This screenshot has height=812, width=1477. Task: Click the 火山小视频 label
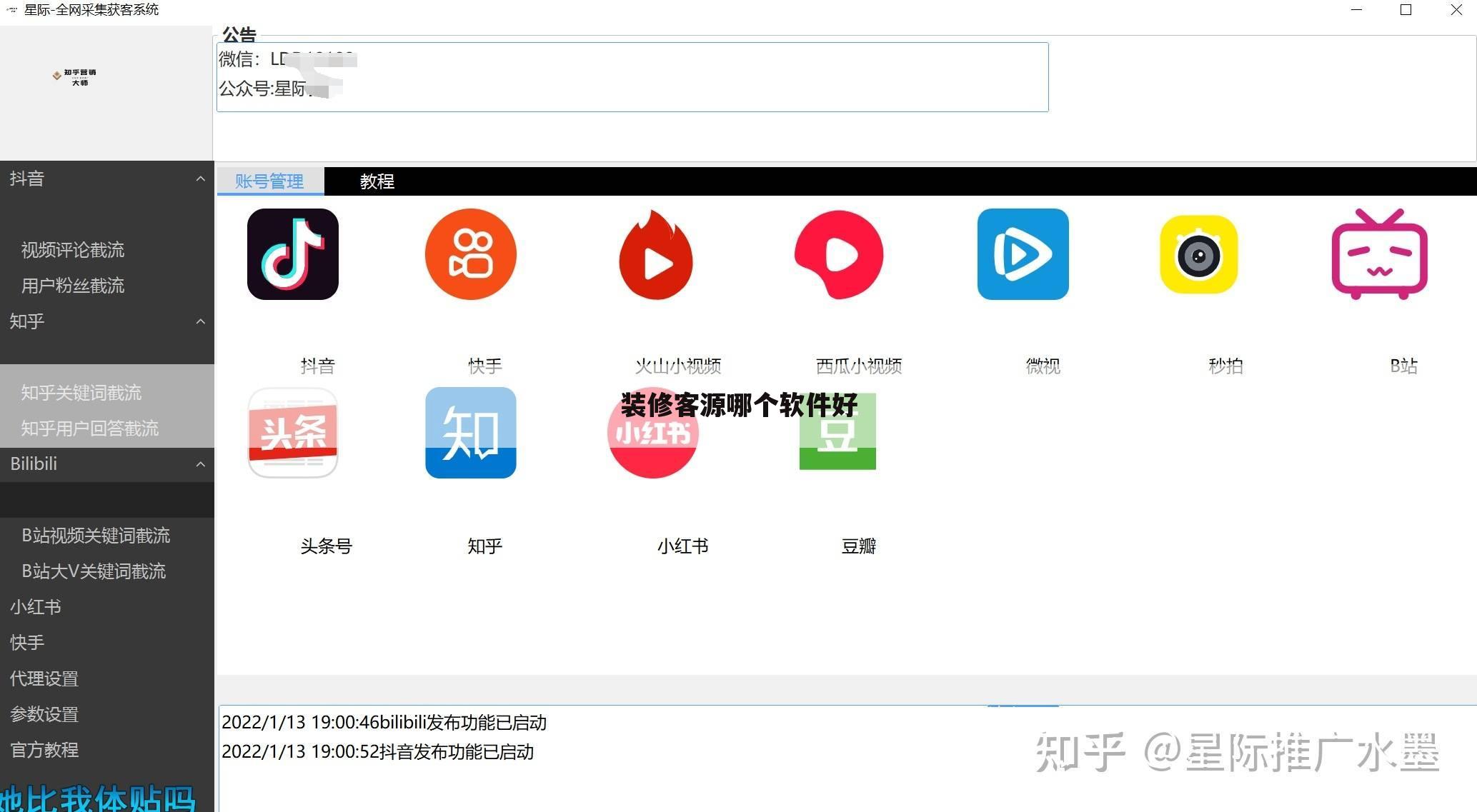tap(678, 366)
